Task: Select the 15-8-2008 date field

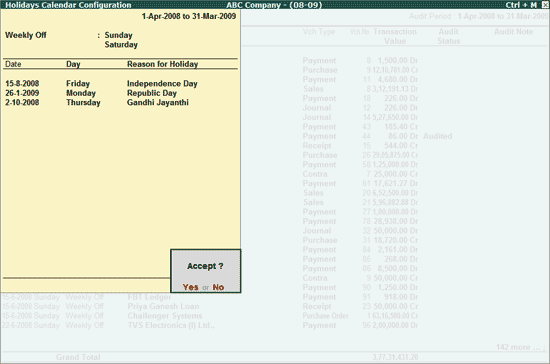Action: 22,83
